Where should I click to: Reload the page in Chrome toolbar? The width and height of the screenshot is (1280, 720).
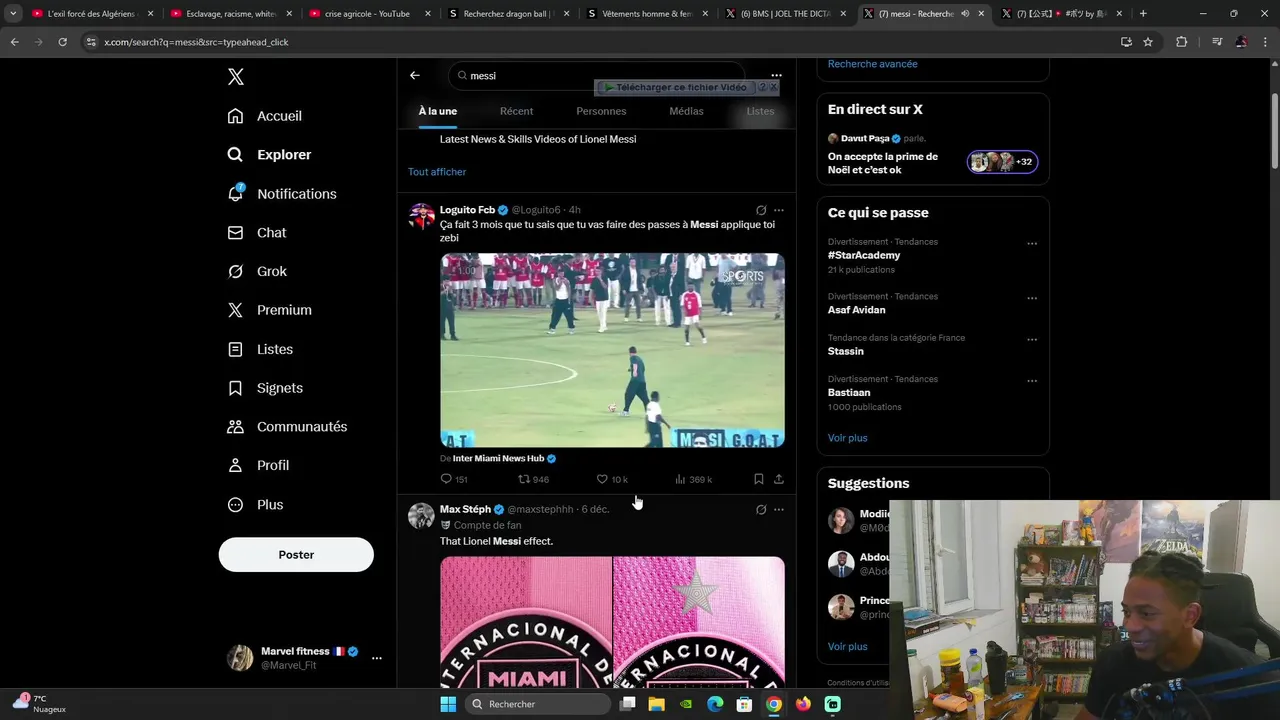[x=62, y=42]
